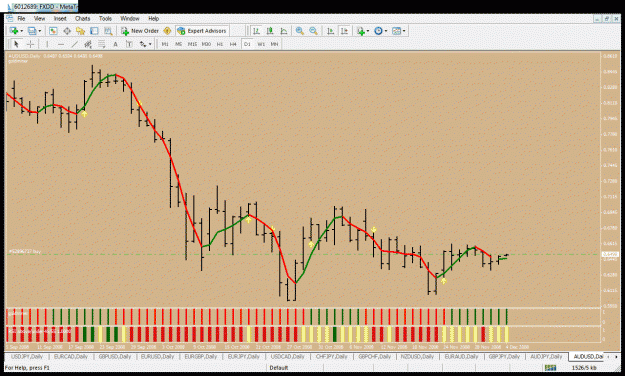Open the New Chart toolbar icon
Screen dimensions: 625x376
(x=14, y=31)
